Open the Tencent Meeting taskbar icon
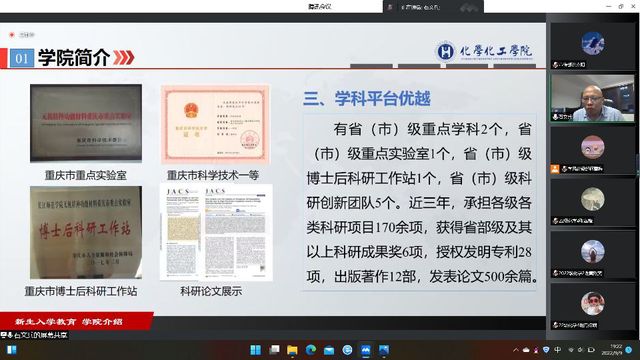The width and height of the screenshot is (640, 360). [x=365, y=350]
